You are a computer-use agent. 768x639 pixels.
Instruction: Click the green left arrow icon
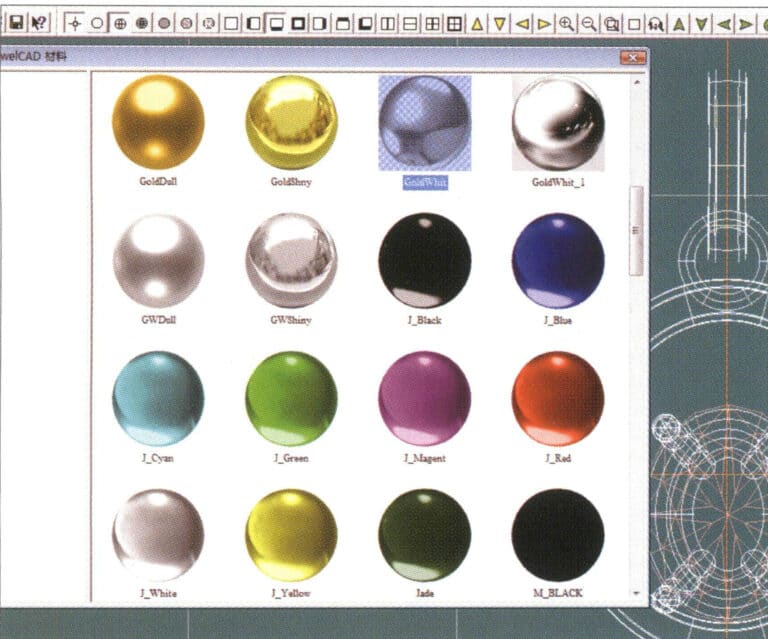point(724,24)
